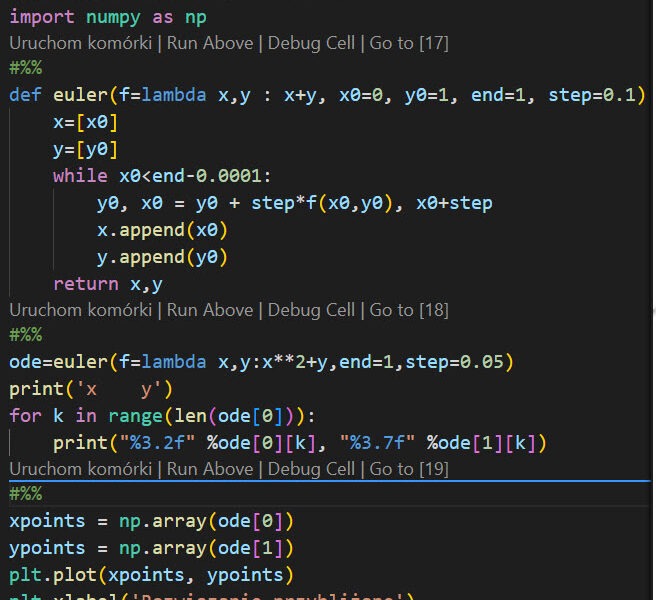Click on the 'x.append(x0)' line
The height and width of the screenshot is (600, 656).
(161, 230)
